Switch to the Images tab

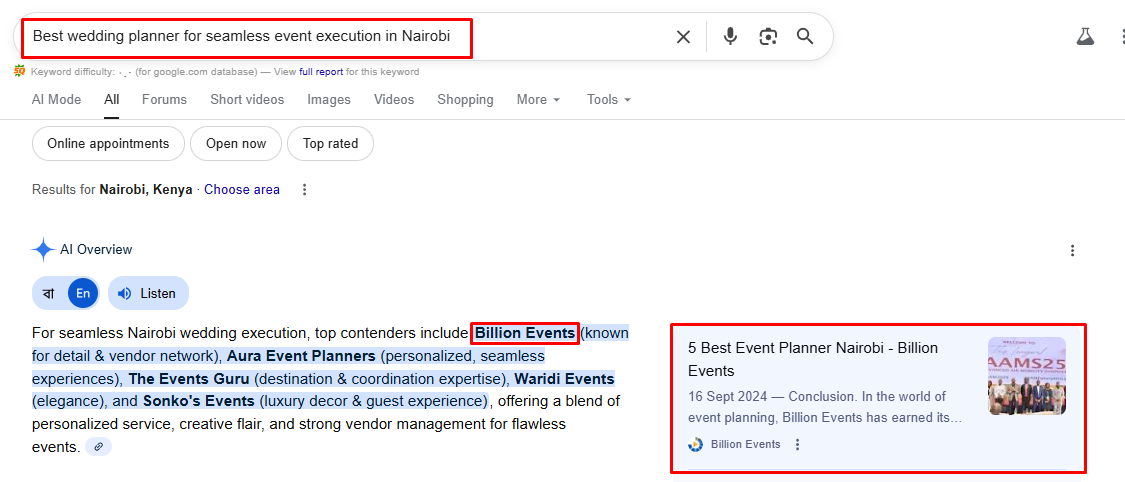[329, 100]
